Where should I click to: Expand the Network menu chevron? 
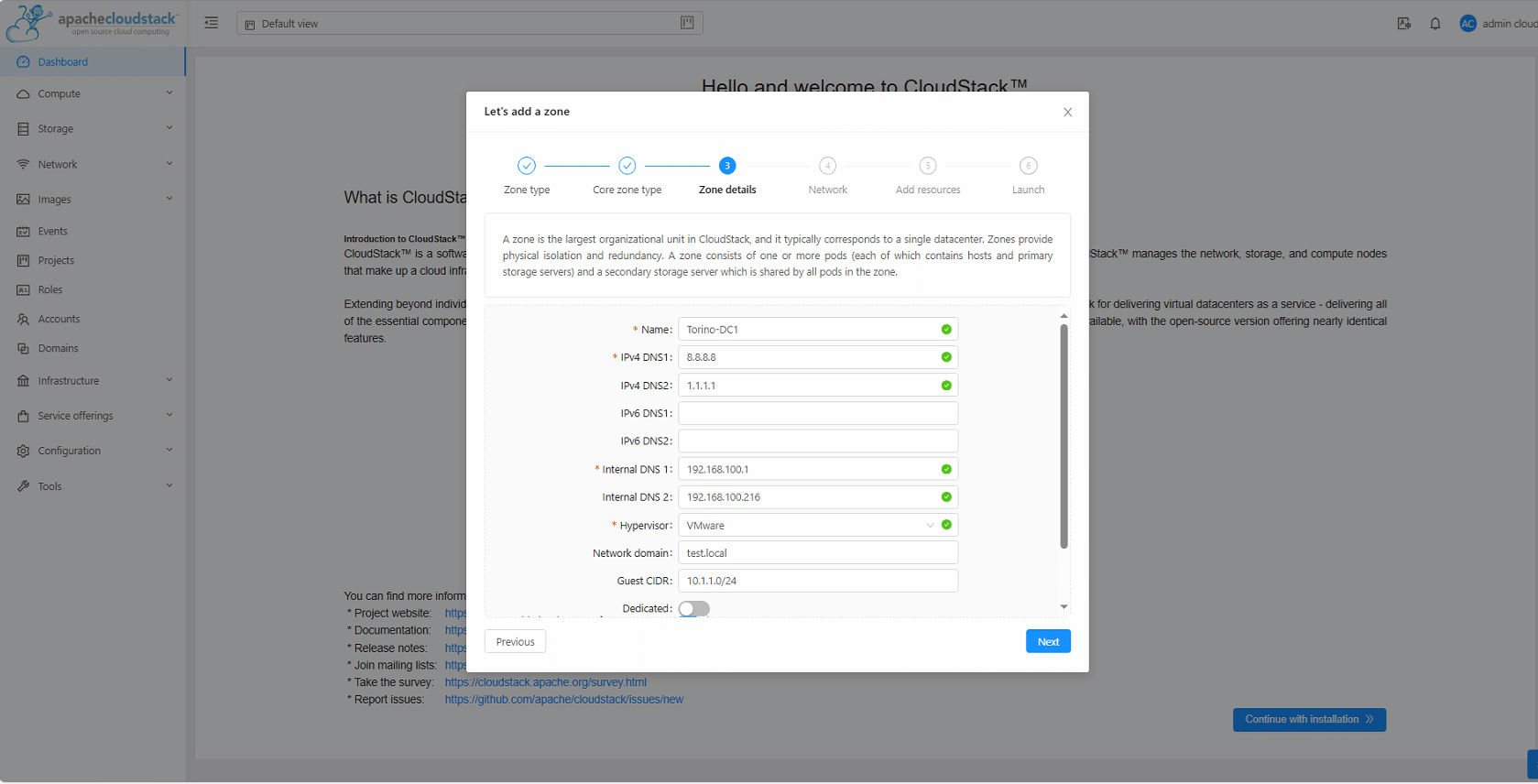169,164
